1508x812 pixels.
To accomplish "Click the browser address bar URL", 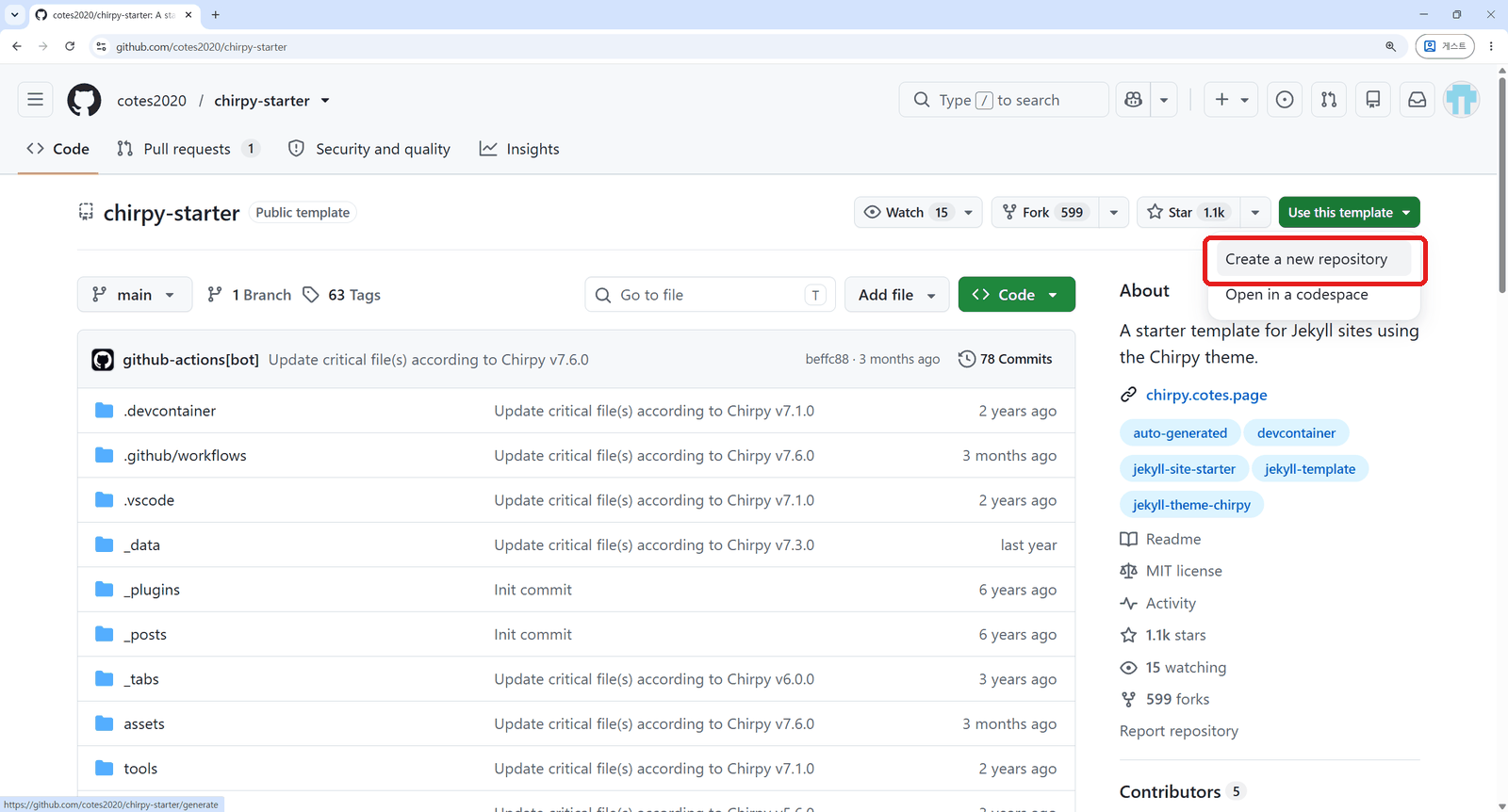I will (x=202, y=46).
